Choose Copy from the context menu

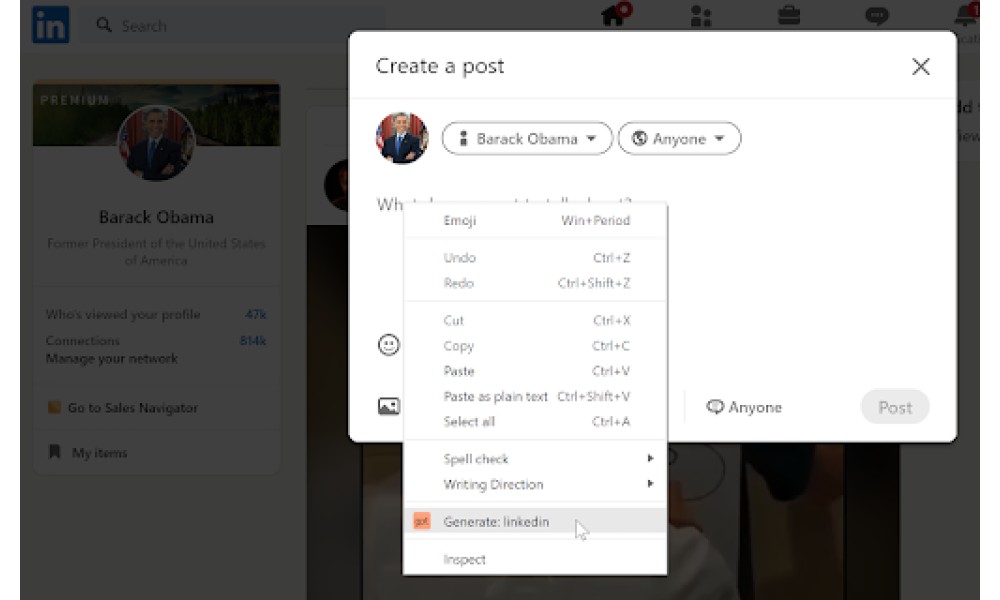[x=535, y=346]
